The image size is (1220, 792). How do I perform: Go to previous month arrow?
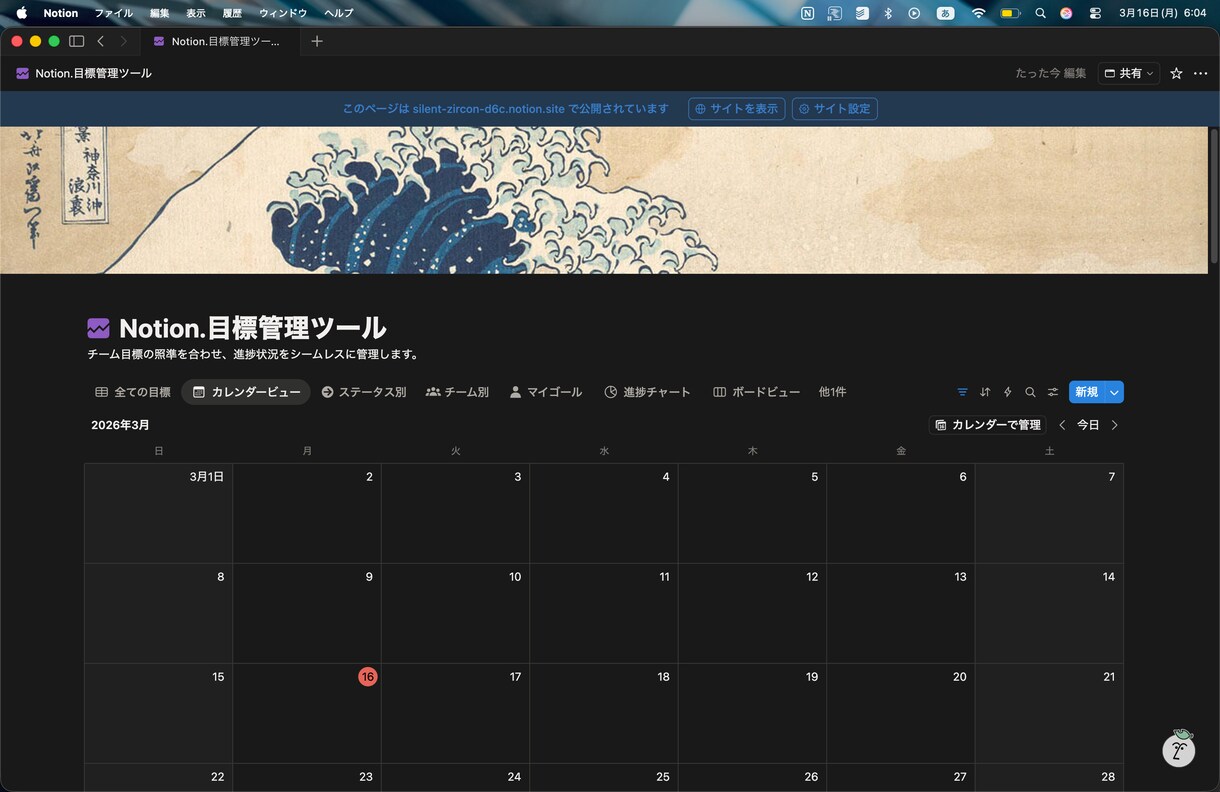click(1062, 425)
